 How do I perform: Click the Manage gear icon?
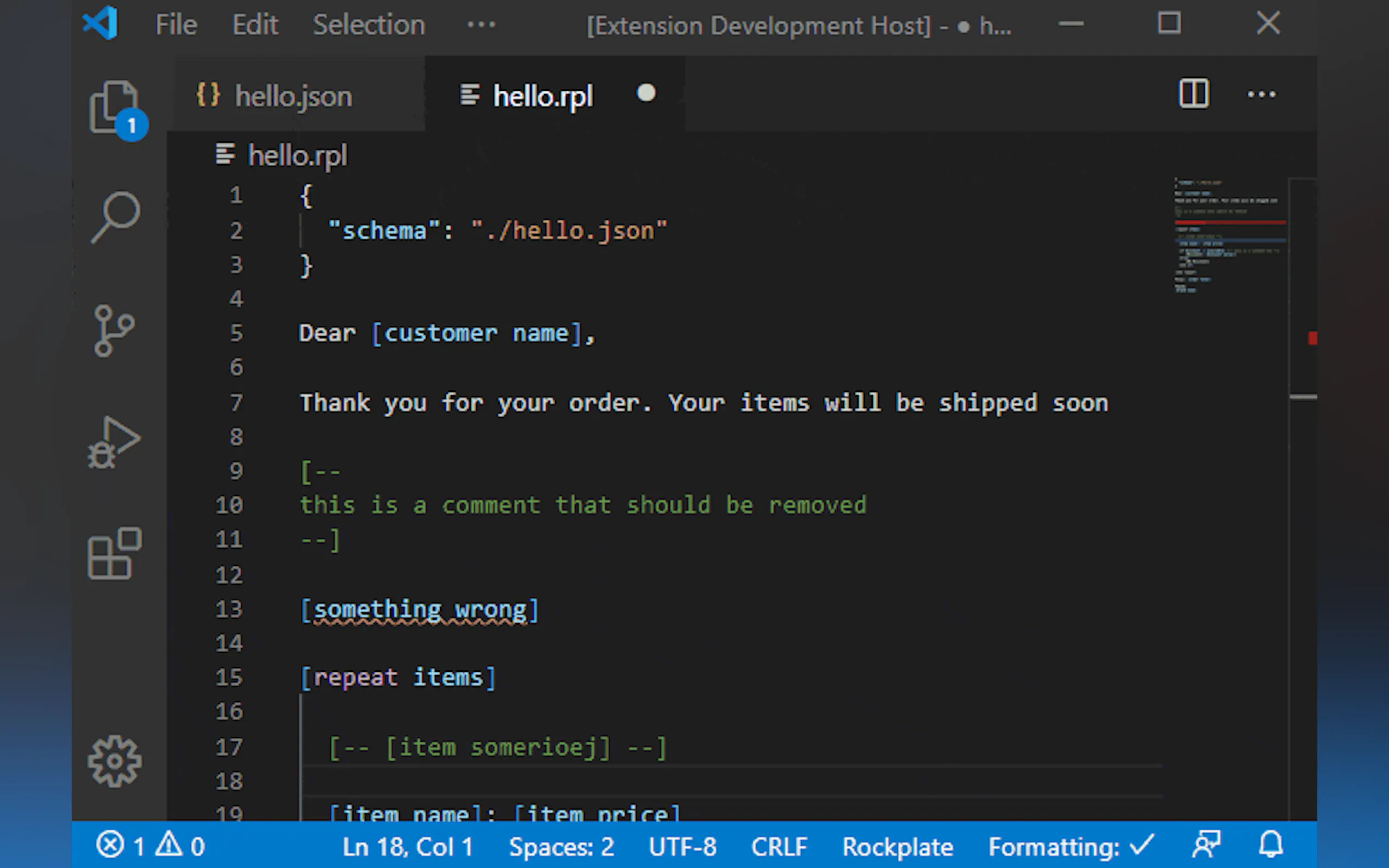click(114, 761)
